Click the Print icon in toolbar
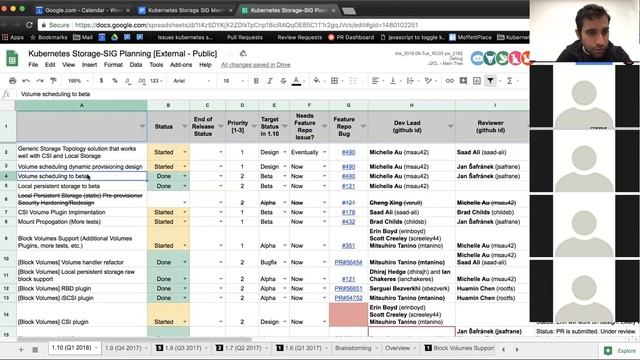This screenshot has height=360, width=640. coord(13,81)
